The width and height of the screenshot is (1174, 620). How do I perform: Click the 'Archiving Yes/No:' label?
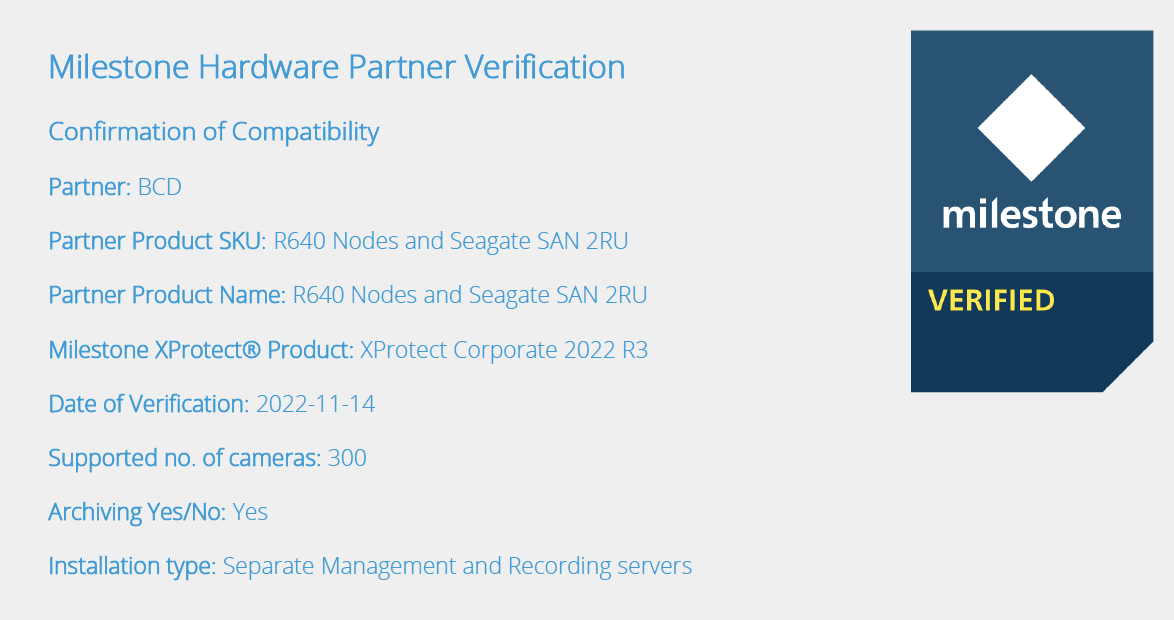[137, 512]
